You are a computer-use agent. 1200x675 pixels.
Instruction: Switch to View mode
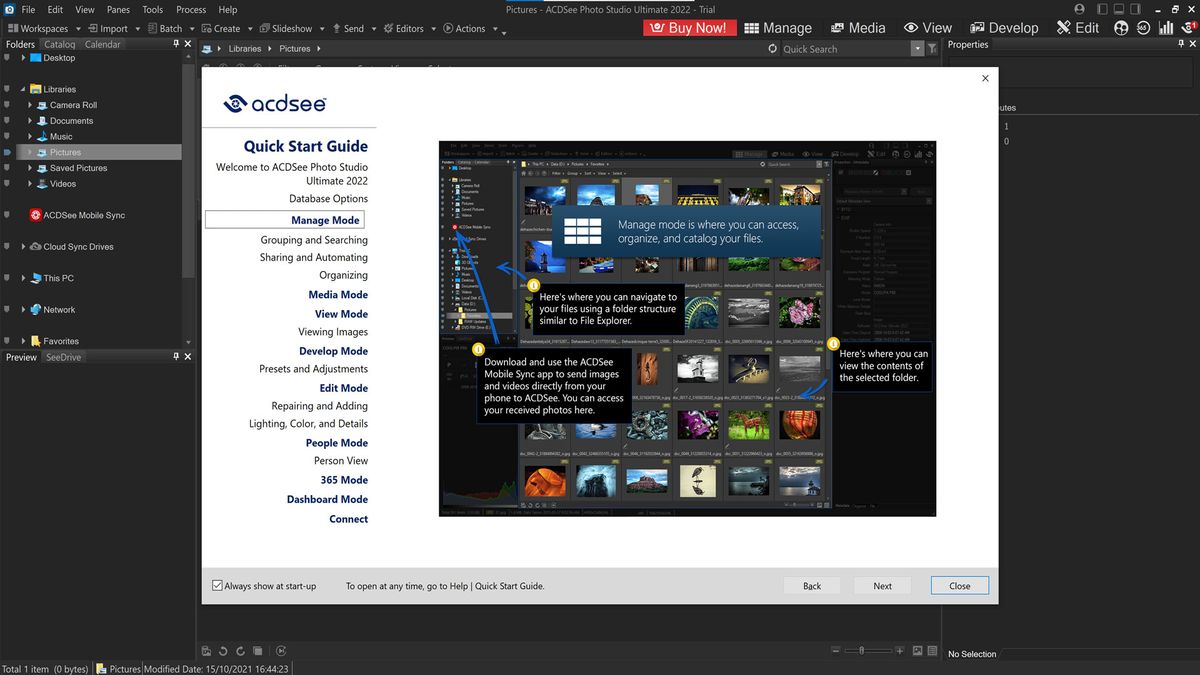tap(928, 27)
